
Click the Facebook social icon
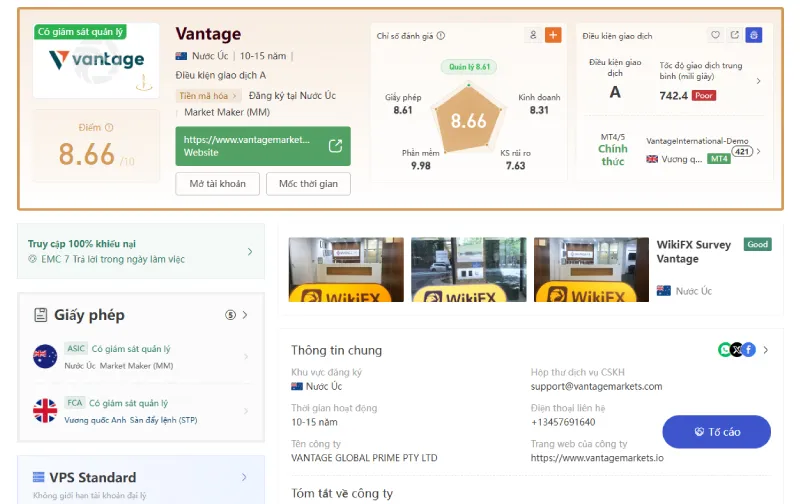coord(748,349)
